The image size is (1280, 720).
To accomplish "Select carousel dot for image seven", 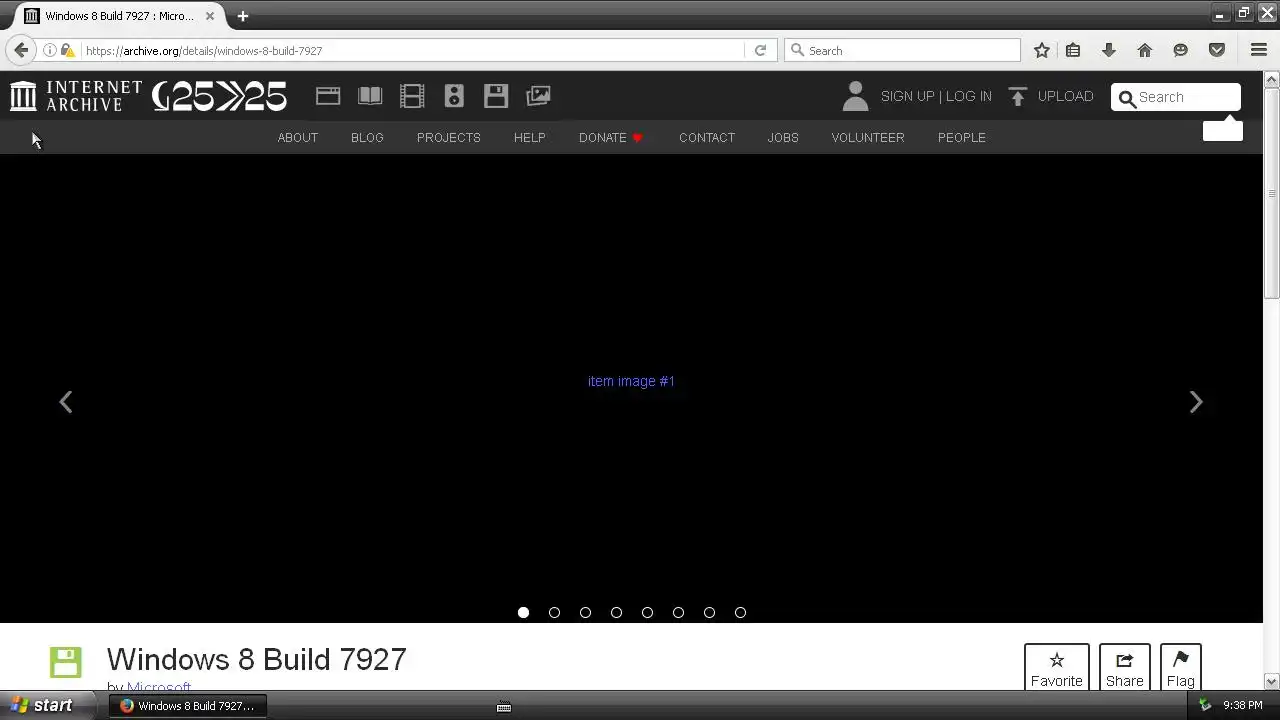I will [x=709, y=612].
